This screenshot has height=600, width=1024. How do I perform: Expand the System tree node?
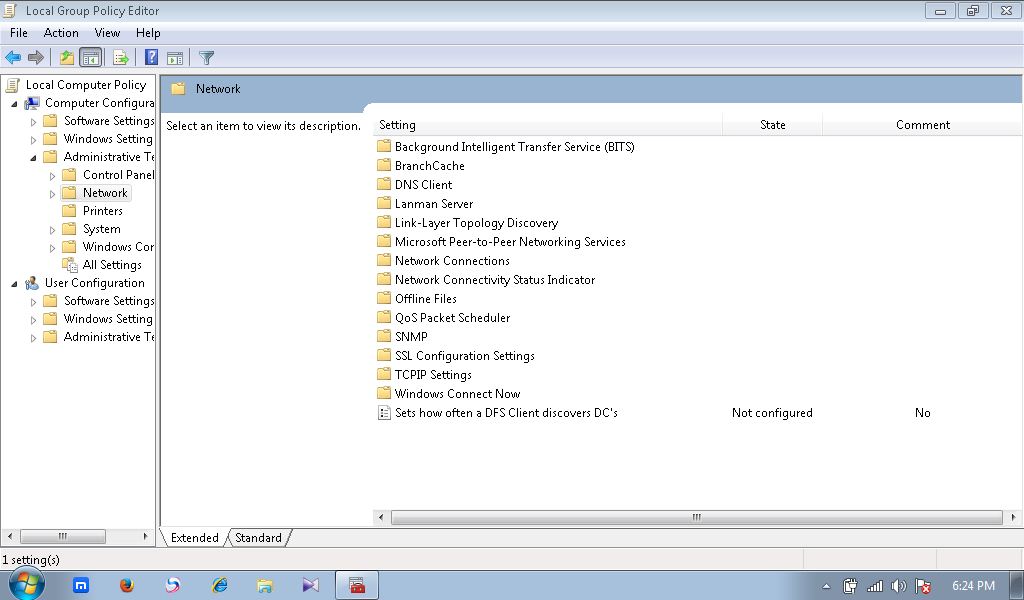(x=52, y=230)
